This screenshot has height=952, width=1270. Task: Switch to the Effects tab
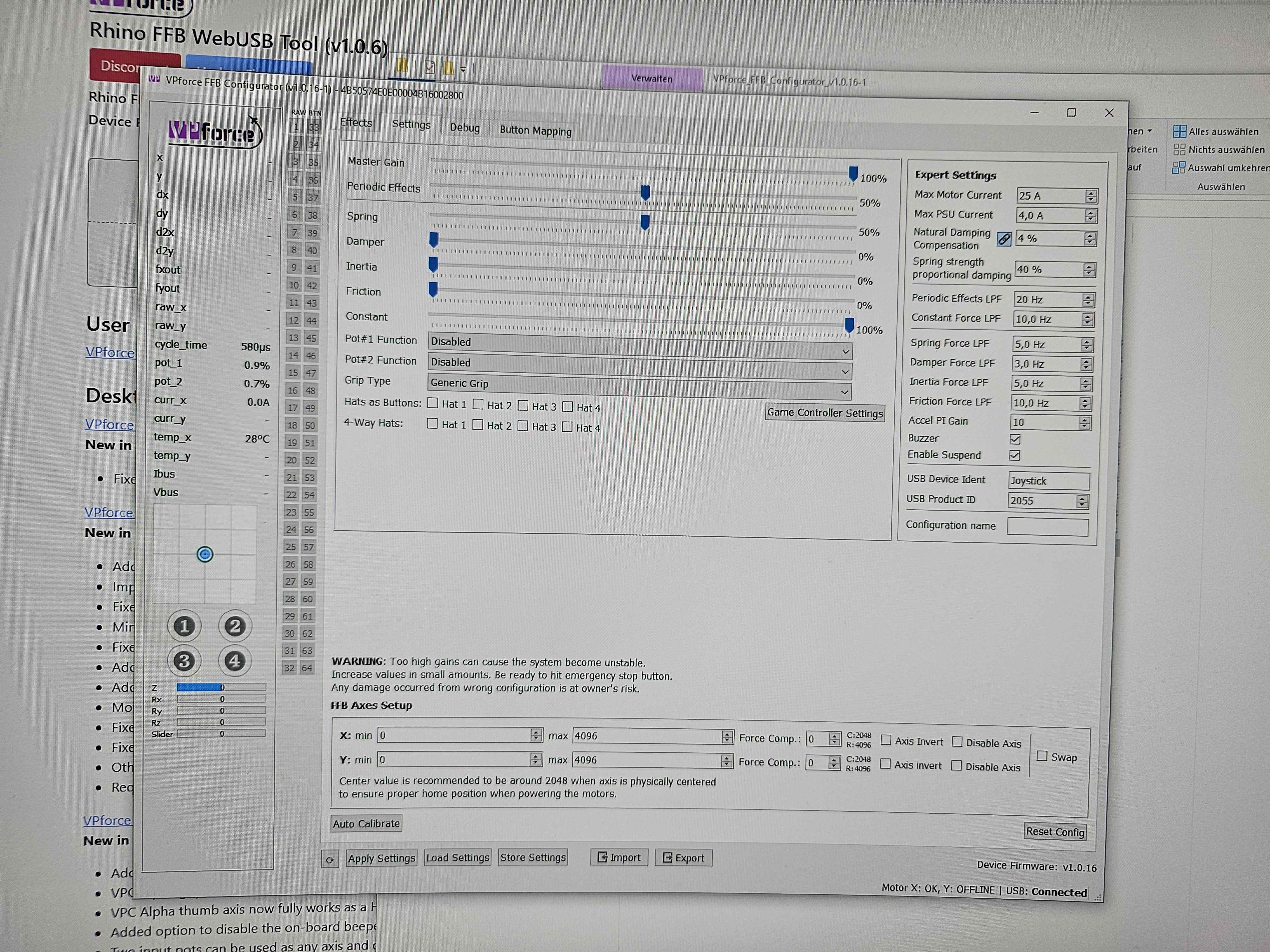356,122
